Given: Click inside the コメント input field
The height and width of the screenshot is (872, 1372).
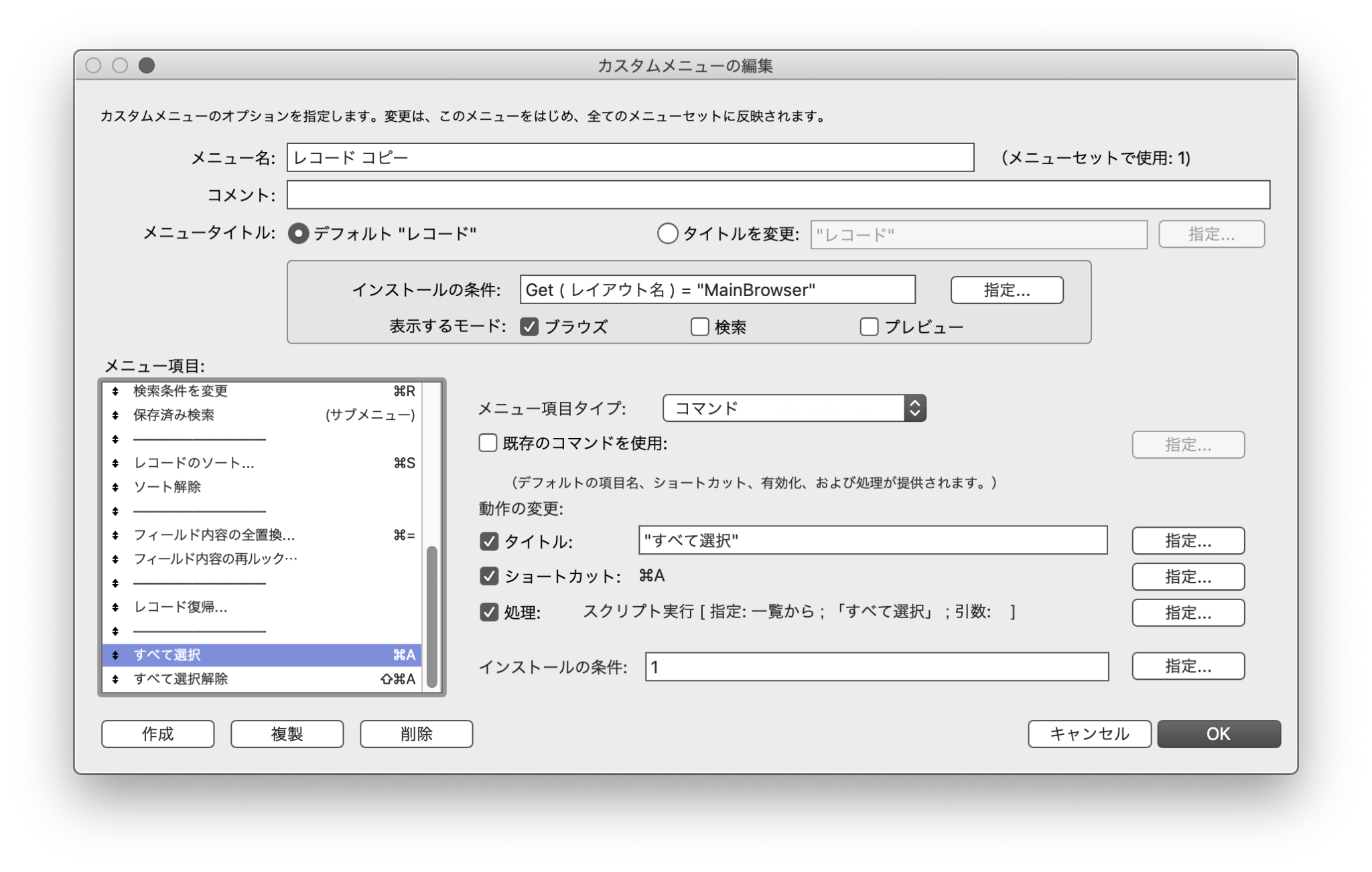Looking at the screenshot, I should click(x=777, y=196).
